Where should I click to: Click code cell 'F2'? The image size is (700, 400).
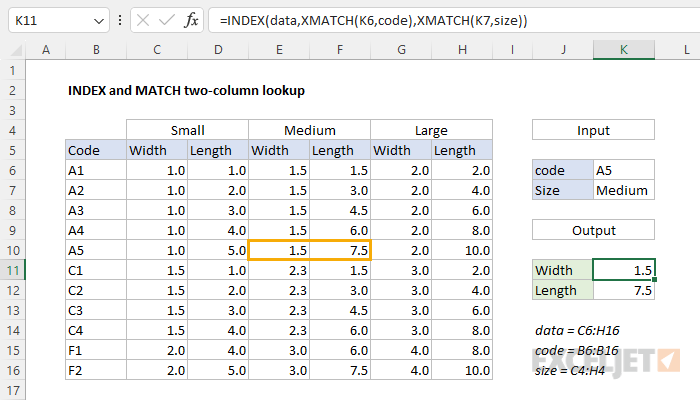click(96, 370)
